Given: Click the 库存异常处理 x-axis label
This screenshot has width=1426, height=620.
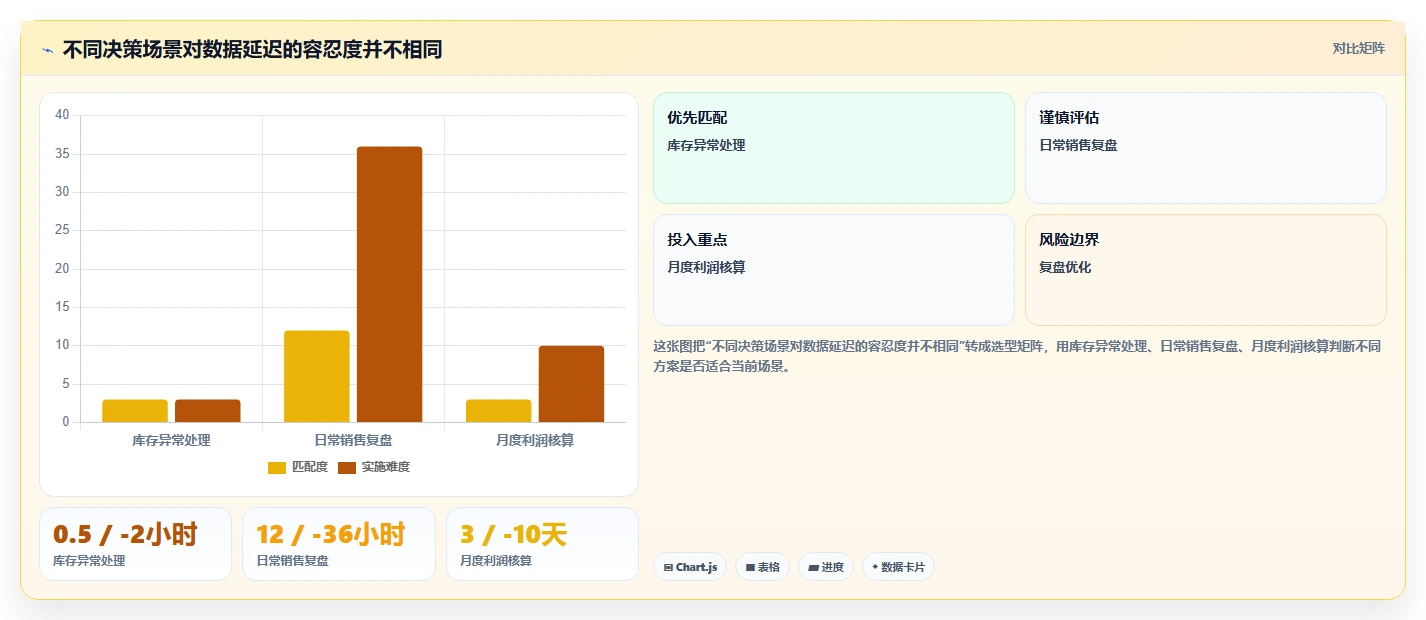Looking at the screenshot, I should coord(171,440).
